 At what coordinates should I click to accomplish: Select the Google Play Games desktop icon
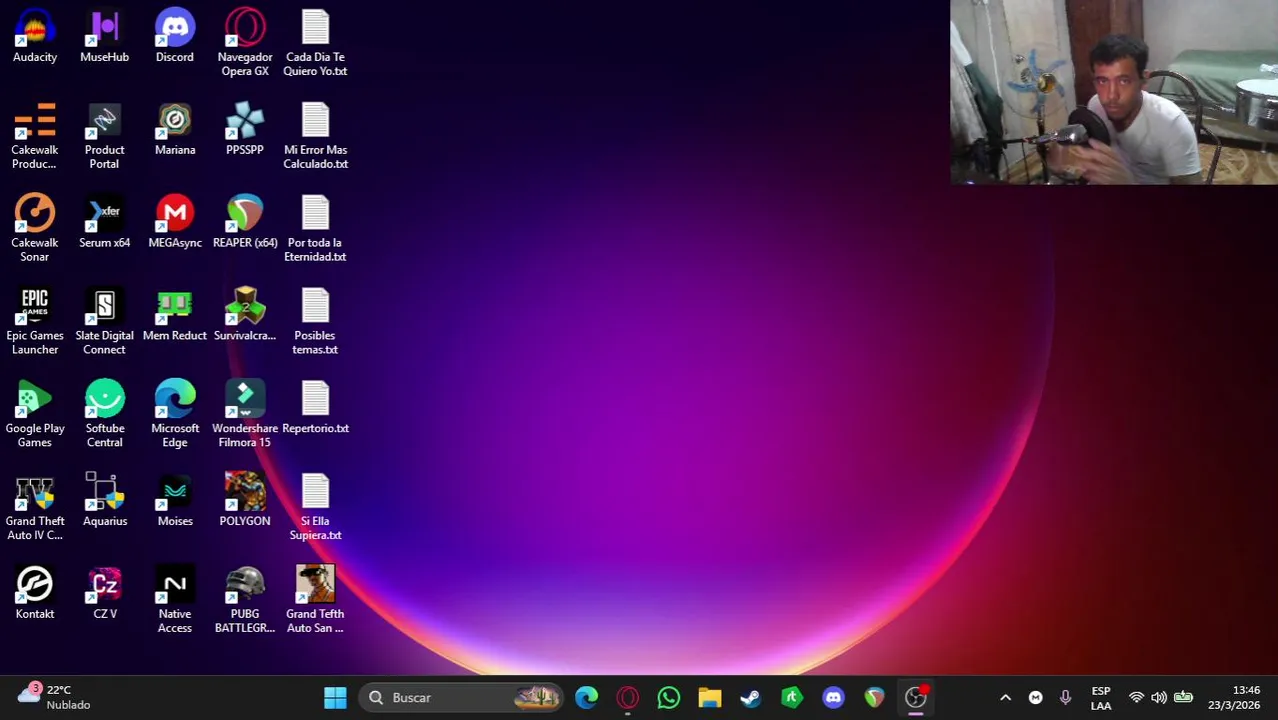click(35, 415)
